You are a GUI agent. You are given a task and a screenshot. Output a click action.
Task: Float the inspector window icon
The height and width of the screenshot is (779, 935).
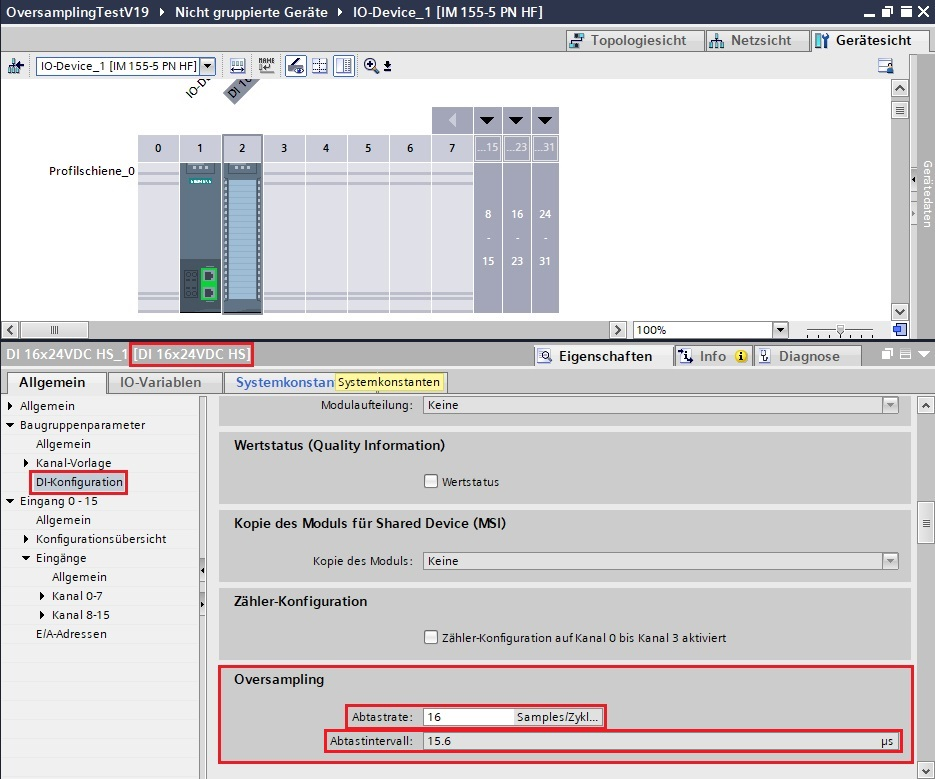click(x=887, y=354)
